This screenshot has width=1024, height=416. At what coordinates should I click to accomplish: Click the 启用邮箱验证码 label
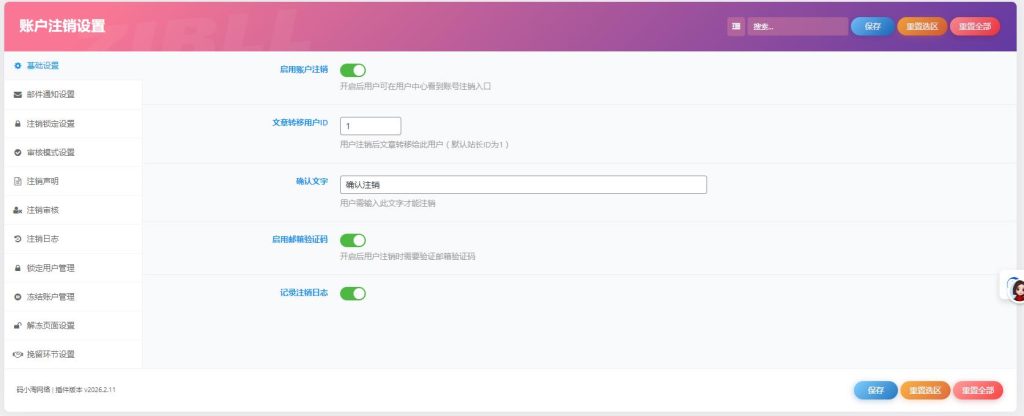pos(300,239)
